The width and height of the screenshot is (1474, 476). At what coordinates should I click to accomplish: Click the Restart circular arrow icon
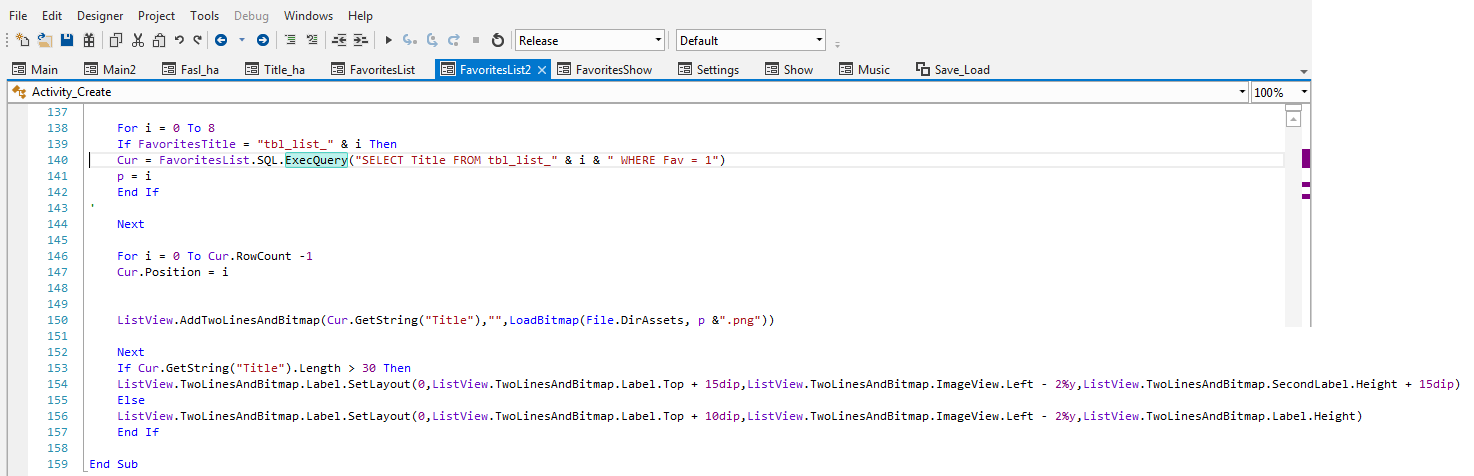tap(498, 41)
